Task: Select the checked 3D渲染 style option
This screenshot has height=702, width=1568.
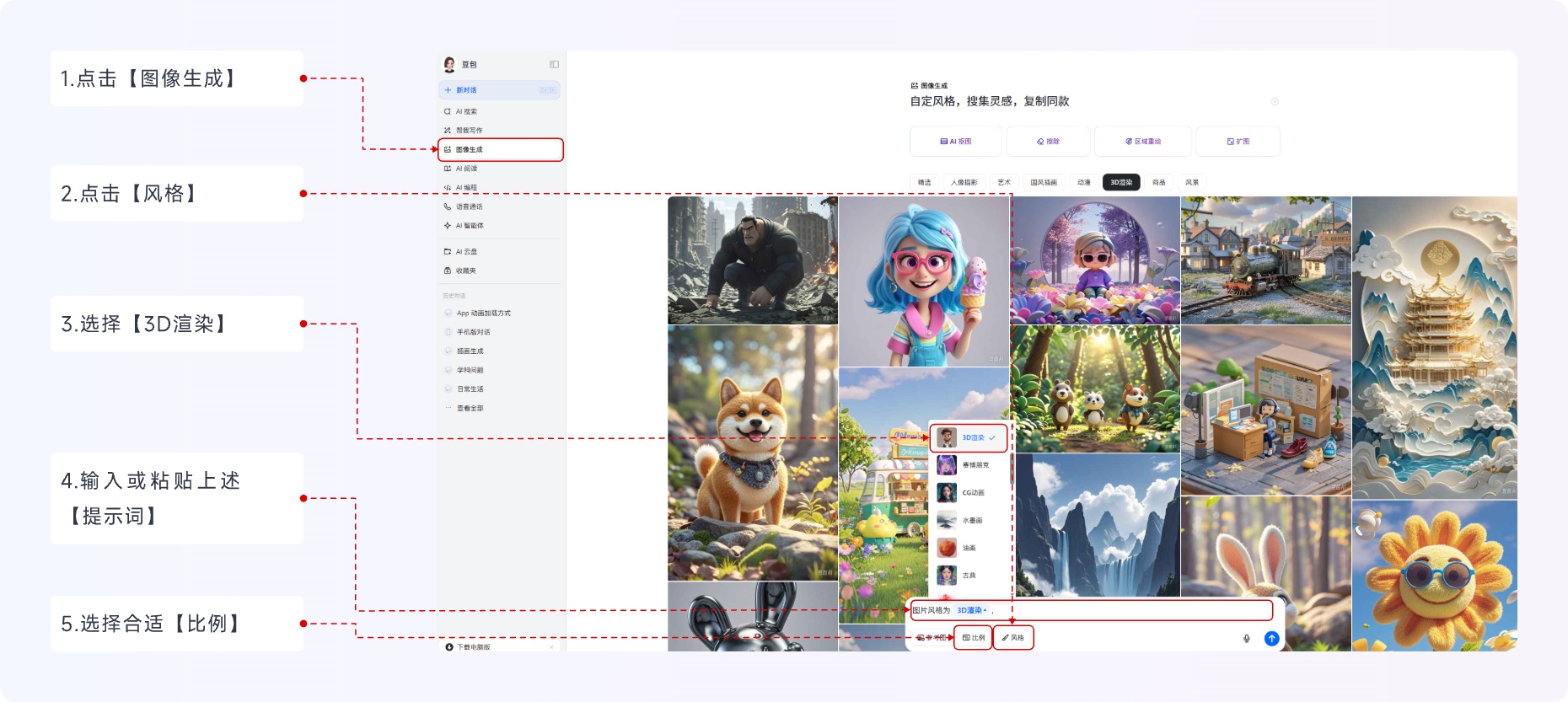Action: tap(969, 438)
